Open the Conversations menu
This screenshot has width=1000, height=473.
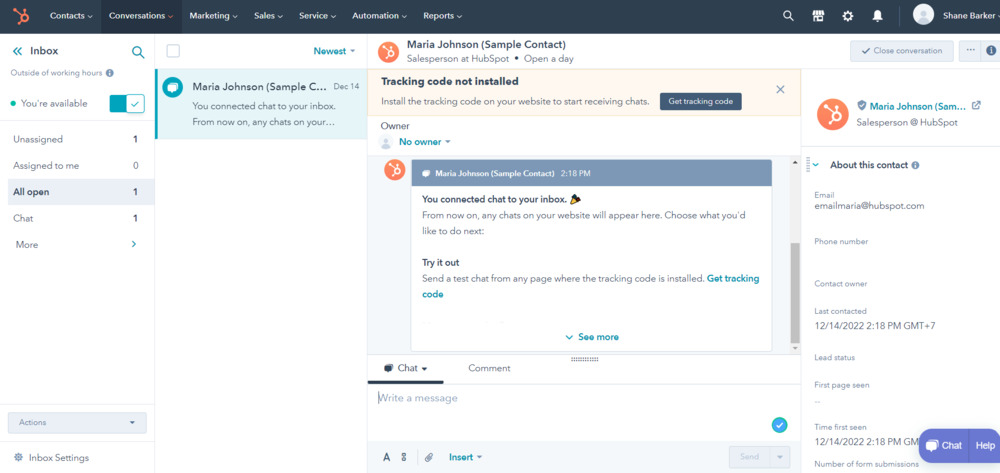142,16
